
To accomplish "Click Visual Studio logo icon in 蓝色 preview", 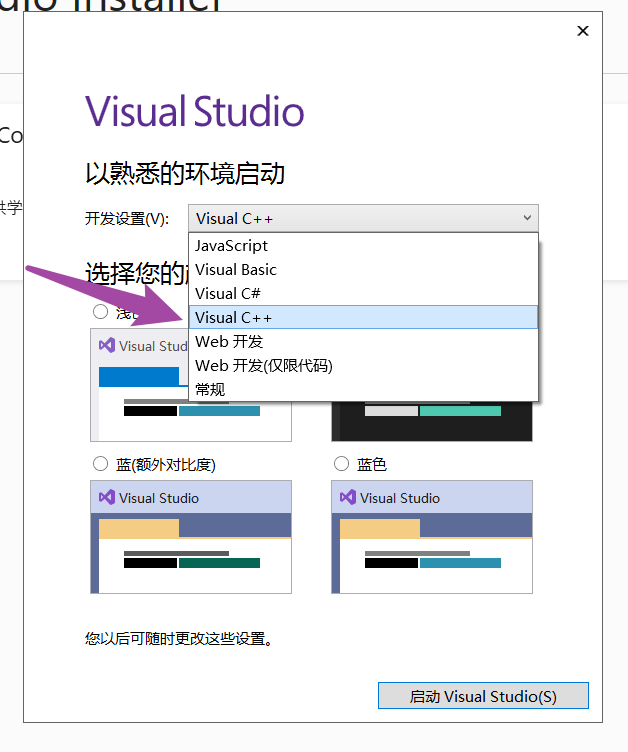I will click(x=348, y=497).
